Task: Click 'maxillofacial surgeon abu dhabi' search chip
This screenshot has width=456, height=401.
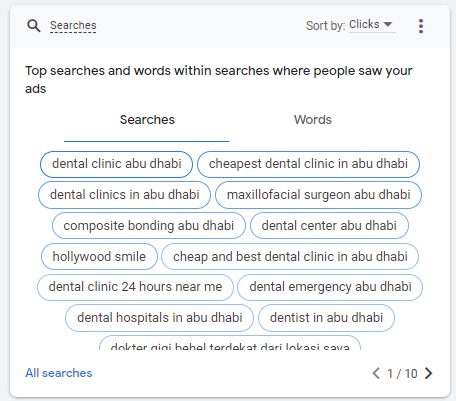Action: 318,195
